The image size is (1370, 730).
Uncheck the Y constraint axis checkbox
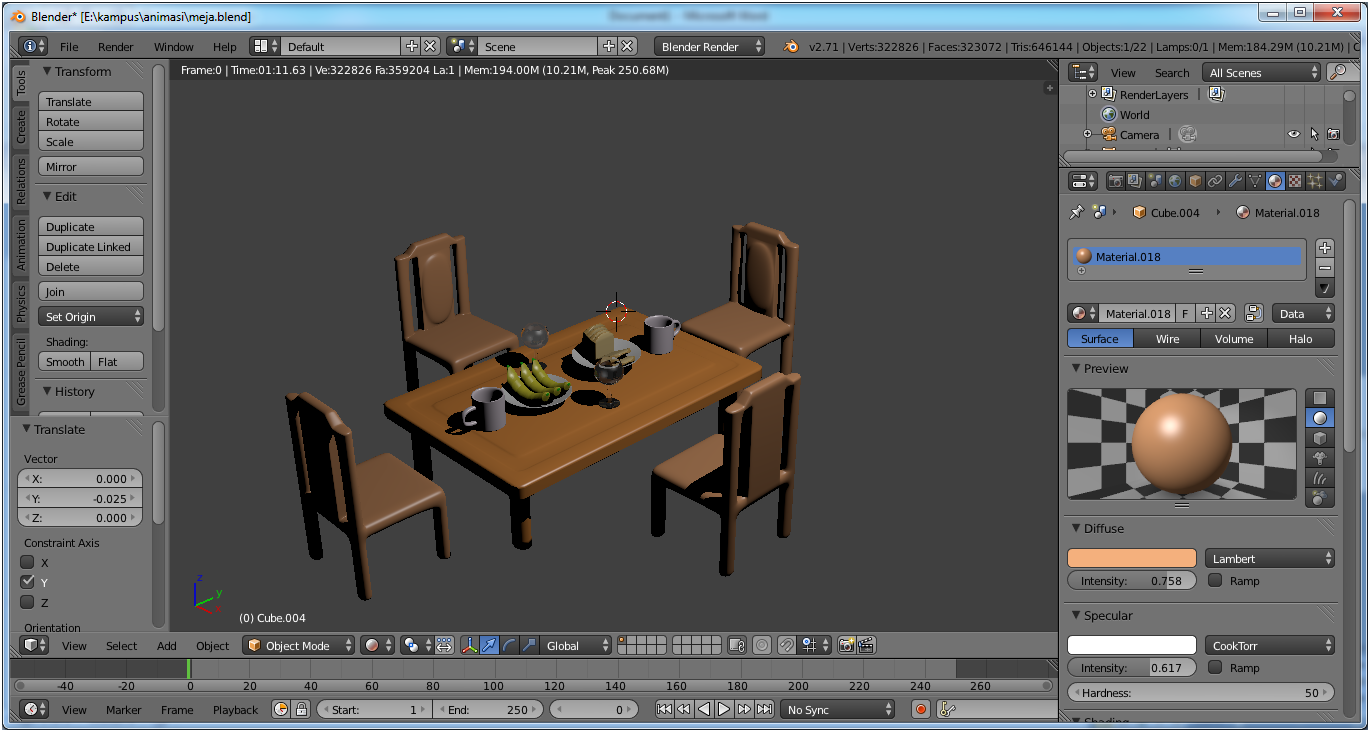pyautogui.click(x=28, y=582)
